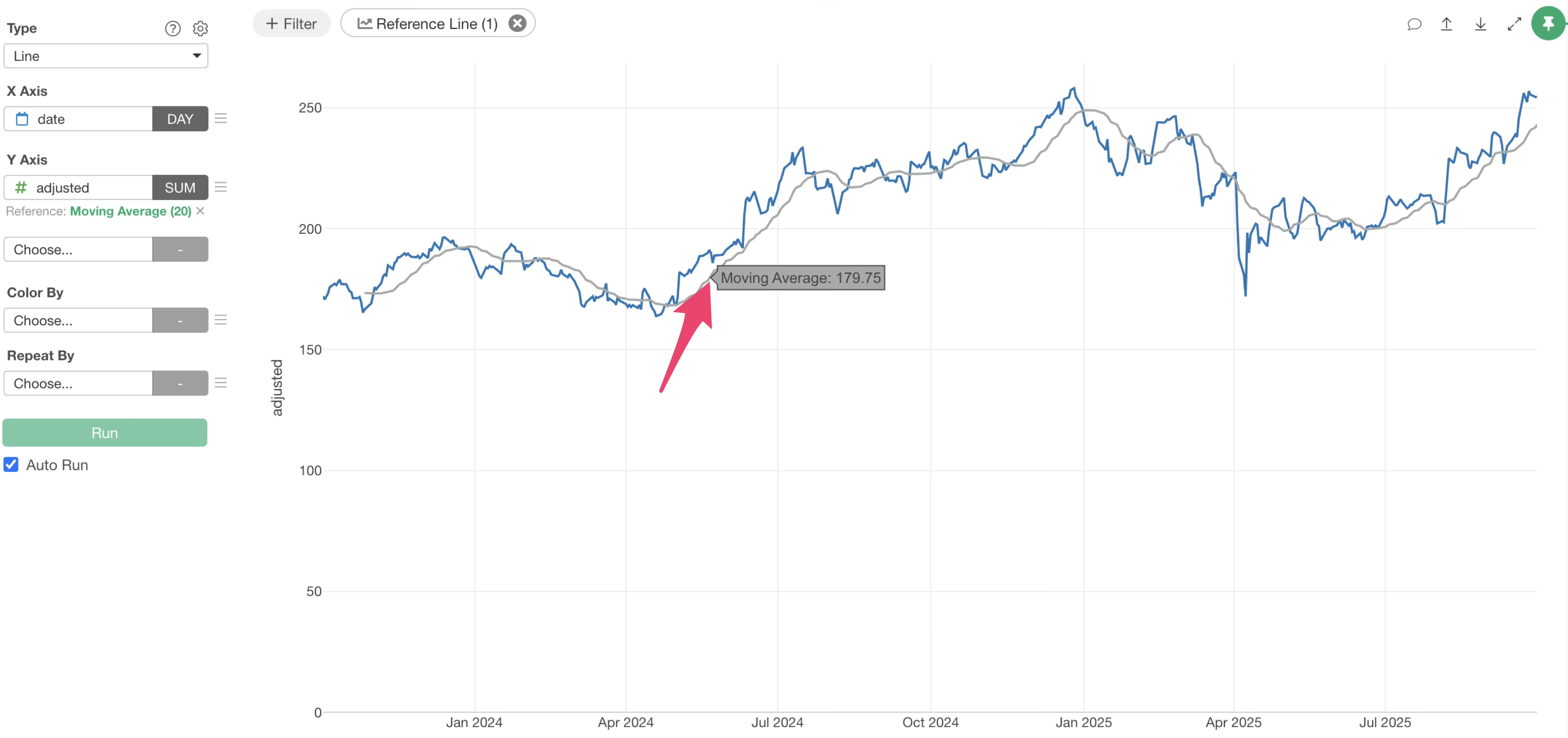Open chart settings gear icon

200,29
